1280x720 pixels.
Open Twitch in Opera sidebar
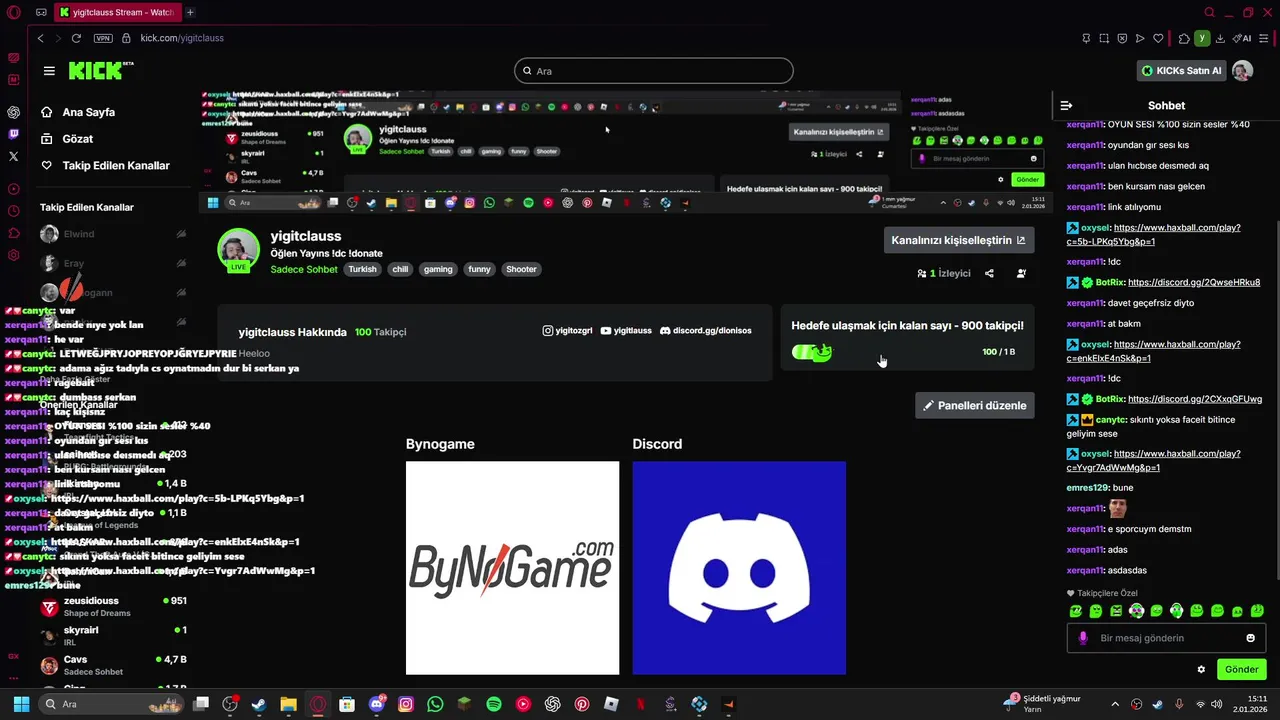click(14, 134)
